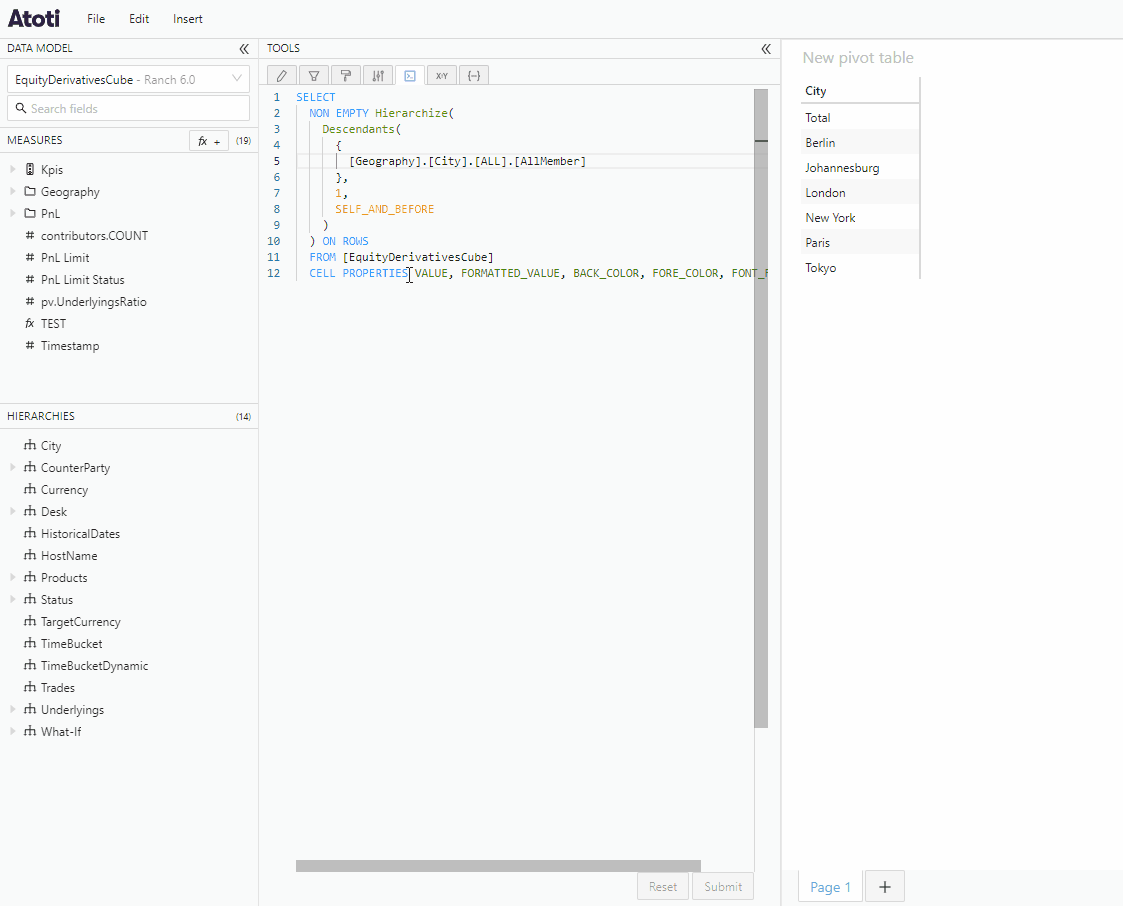
Task: Open the X·Y tools tab
Action: pyautogui.click(x=442, y=75)
